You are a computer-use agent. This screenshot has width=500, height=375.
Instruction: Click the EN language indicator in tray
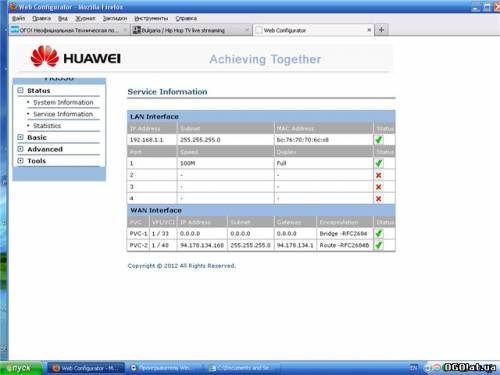click(x=413, y=368)
